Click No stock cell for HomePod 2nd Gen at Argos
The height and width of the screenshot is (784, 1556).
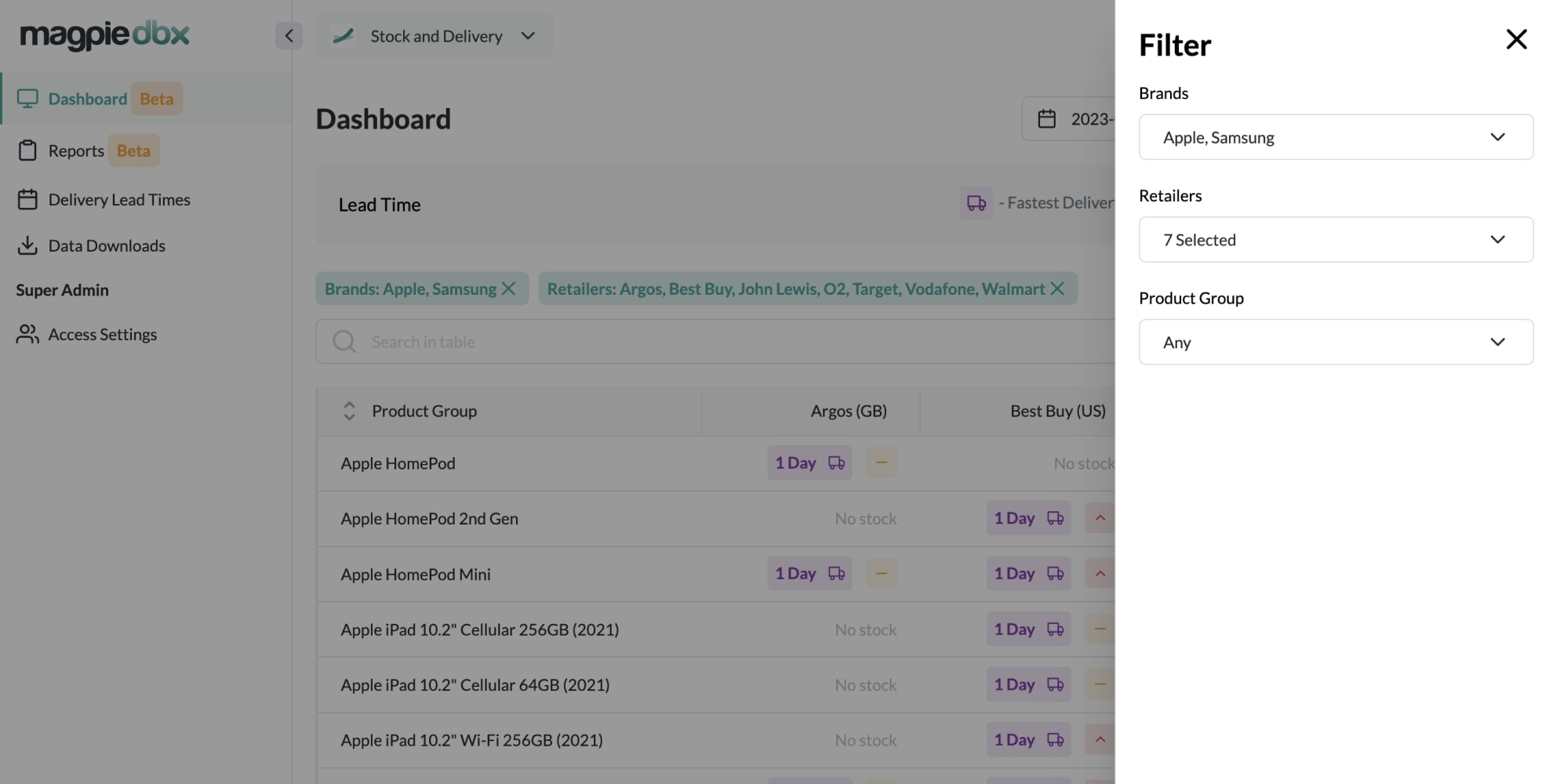coord(866,519)
